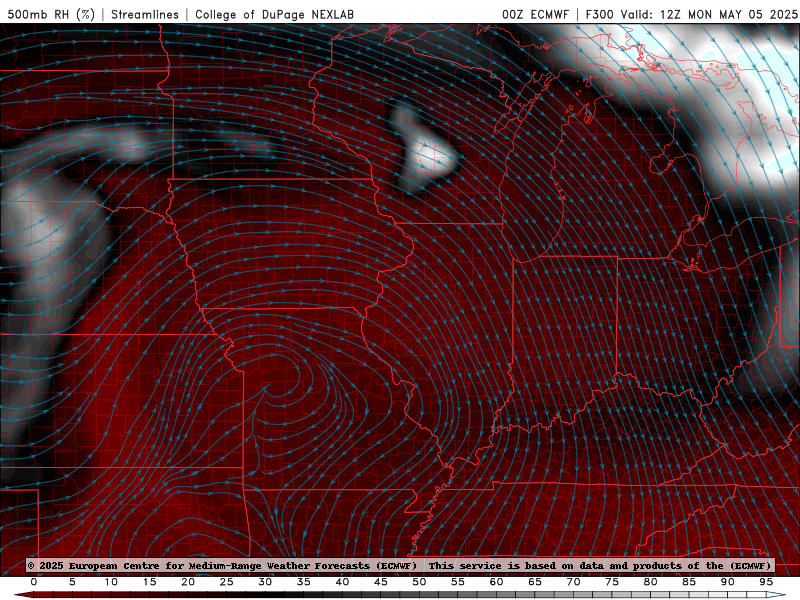Click the "Valid: 12Z MON MAY 05 2025" text
Viewport: 800px width, 600px height.
(709, 14)
